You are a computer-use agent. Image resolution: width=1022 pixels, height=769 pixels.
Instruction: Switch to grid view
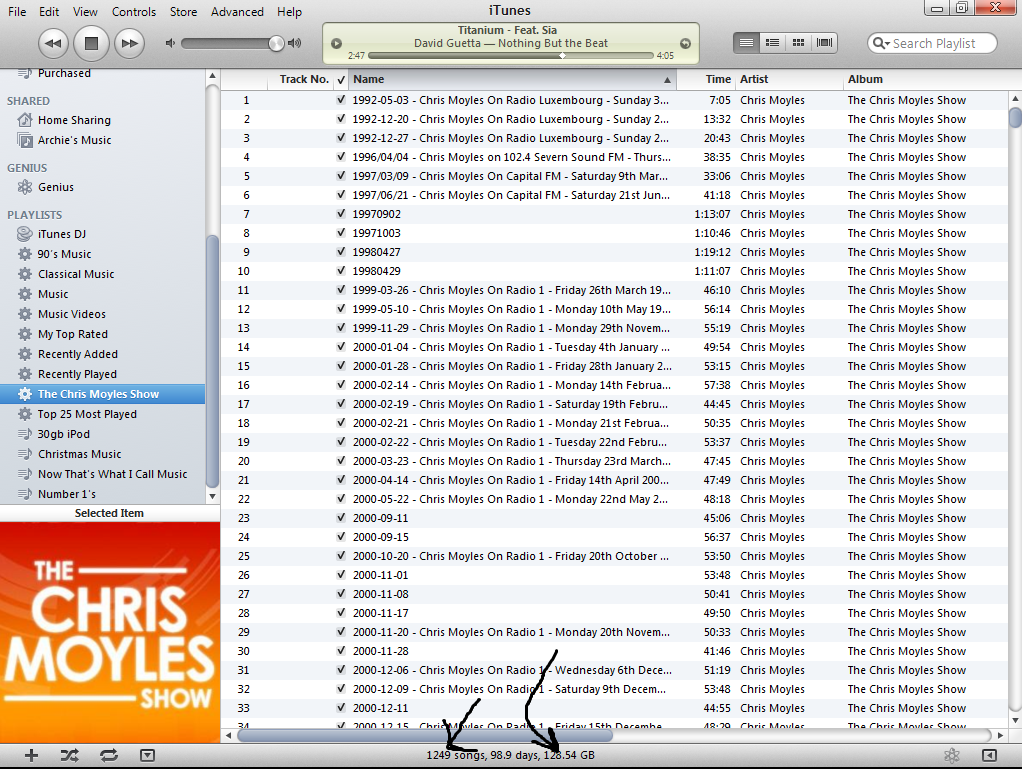798,43
